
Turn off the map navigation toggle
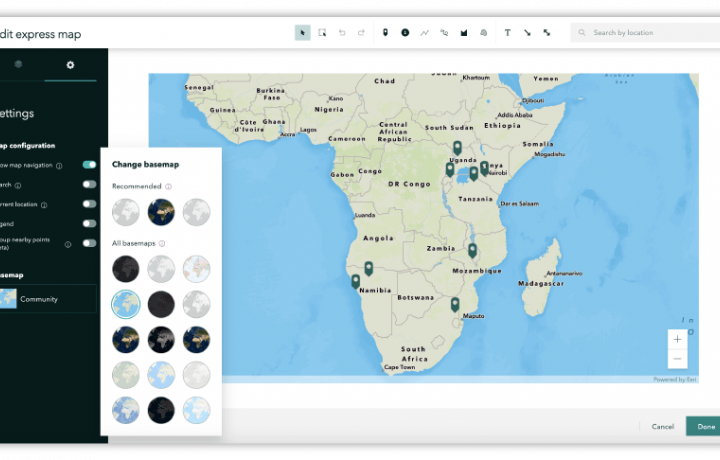[90, 165]
